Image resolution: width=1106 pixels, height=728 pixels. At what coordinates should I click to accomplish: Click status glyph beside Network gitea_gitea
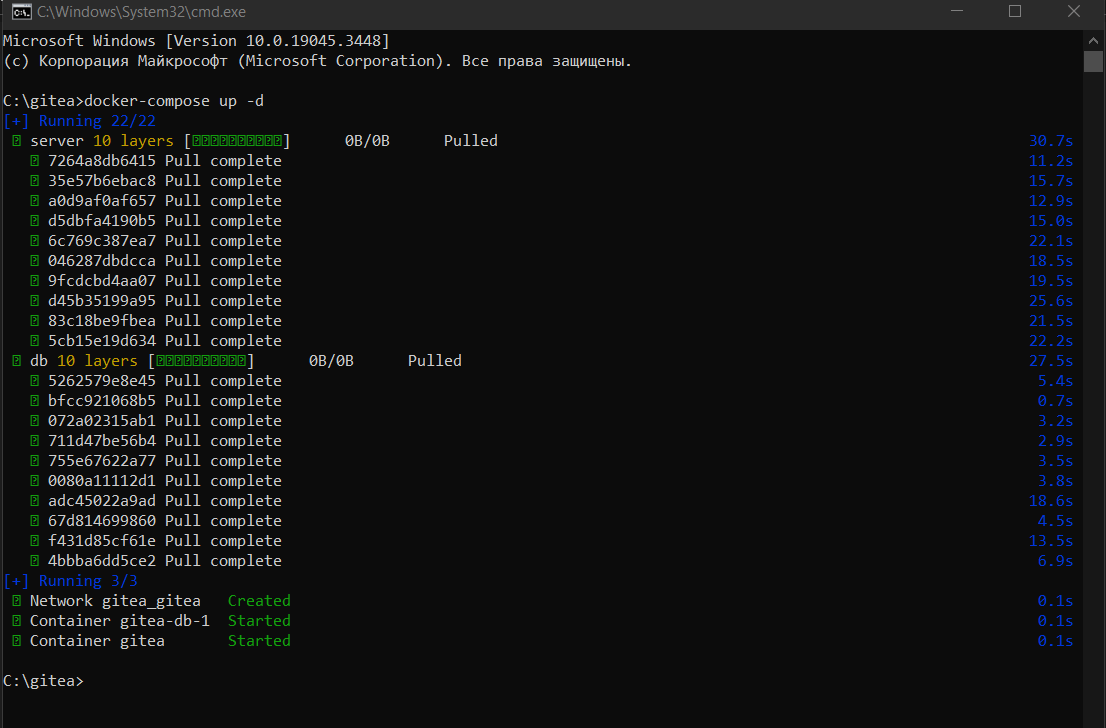click(17, 601)
